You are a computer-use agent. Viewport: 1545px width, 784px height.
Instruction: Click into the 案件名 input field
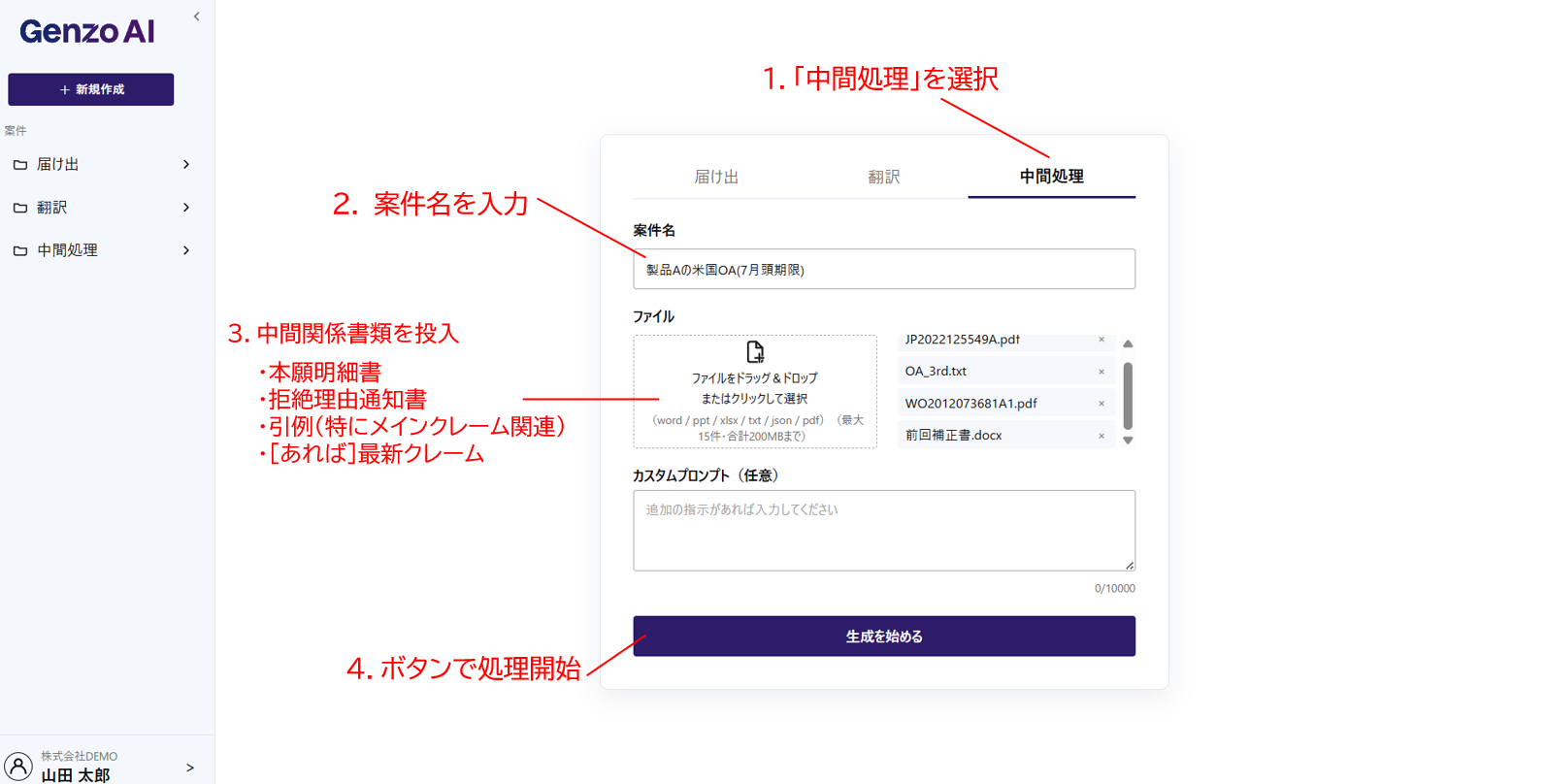(x=884, y=269)
